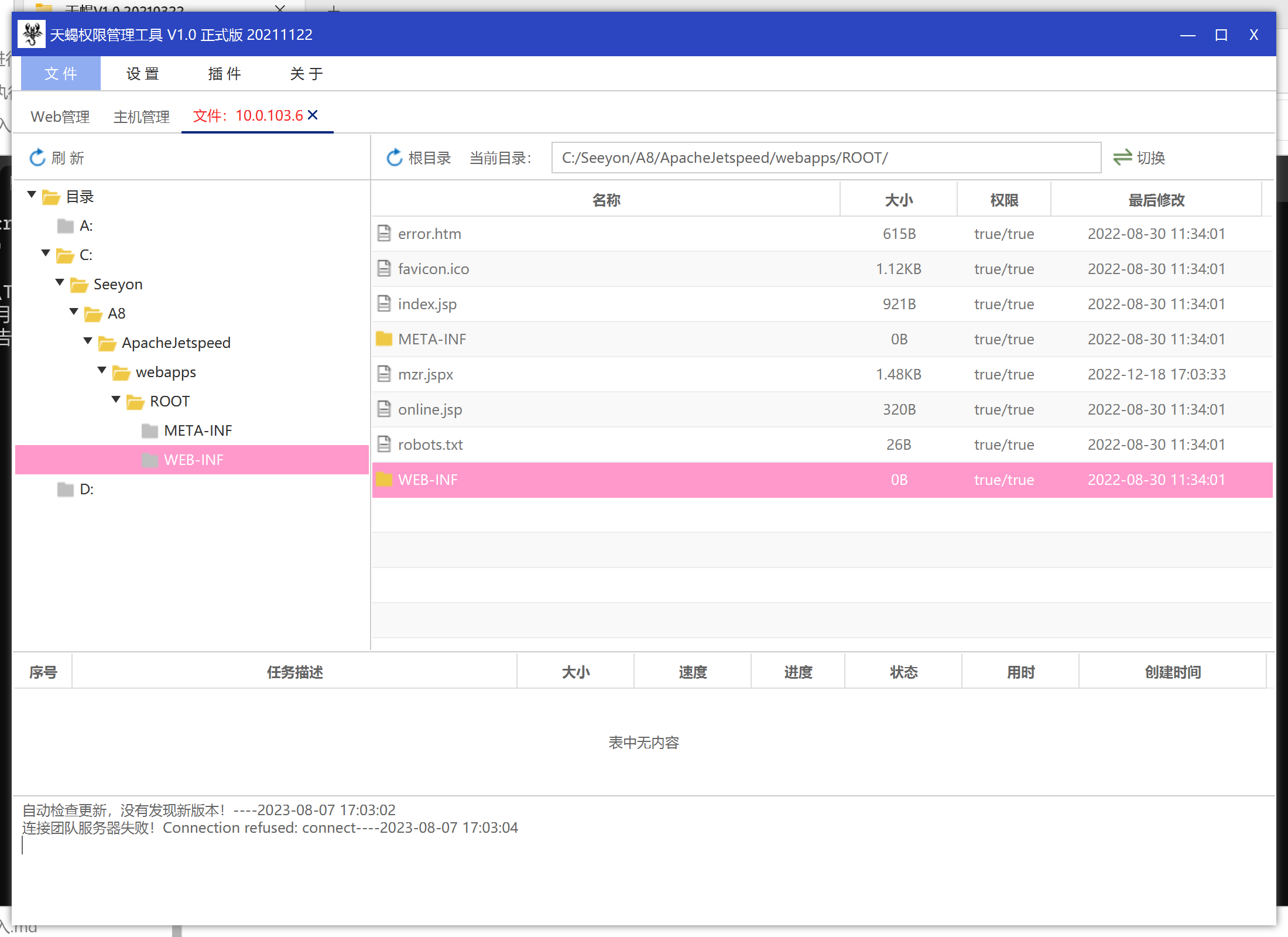Click the current directory path field
The width and height of the screenshot is (1288, 937).
(x=825, y=158)
